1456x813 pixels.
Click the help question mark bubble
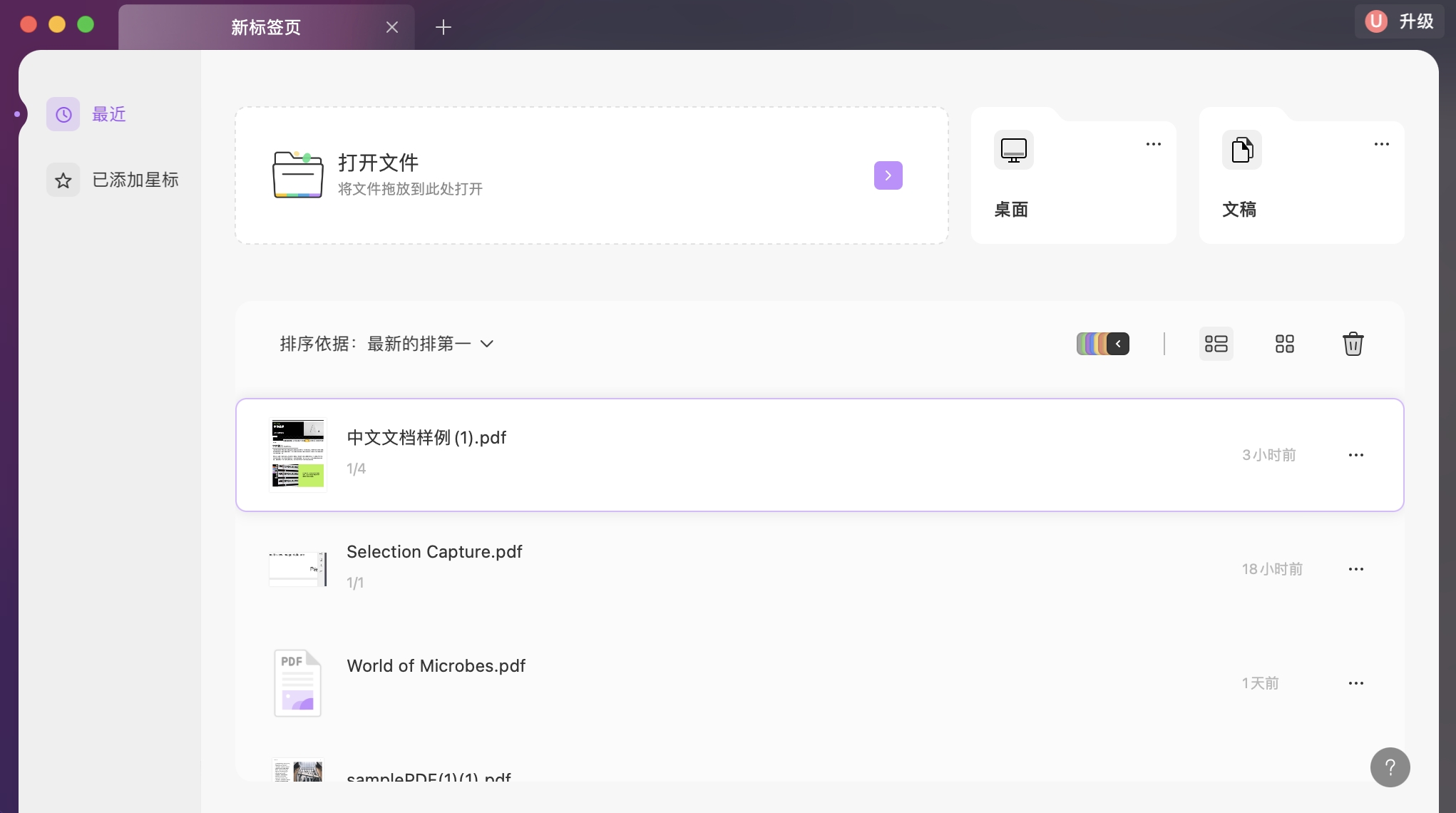1389,767
